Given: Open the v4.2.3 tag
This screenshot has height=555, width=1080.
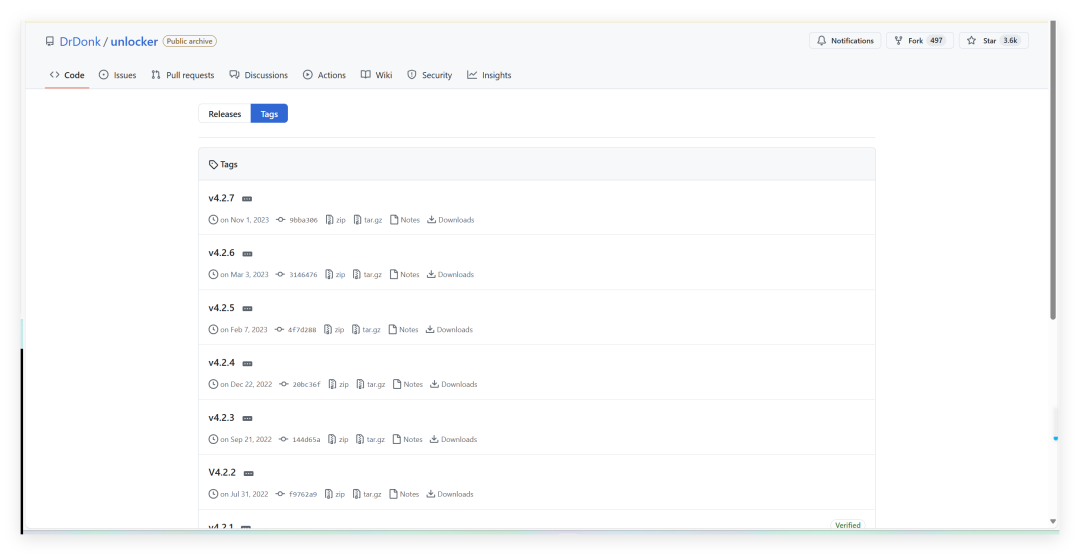Looking at the screenshot, I should (x=221, y=417).
